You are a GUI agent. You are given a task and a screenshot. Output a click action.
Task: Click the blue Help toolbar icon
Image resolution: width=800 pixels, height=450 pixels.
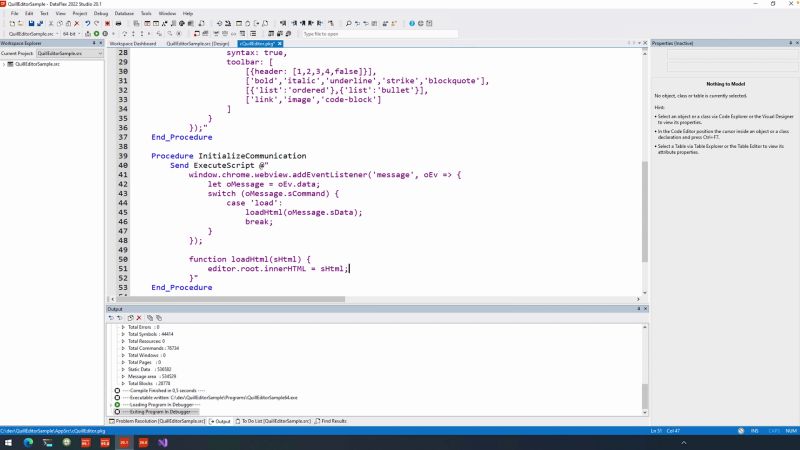(x=412, y=23)
